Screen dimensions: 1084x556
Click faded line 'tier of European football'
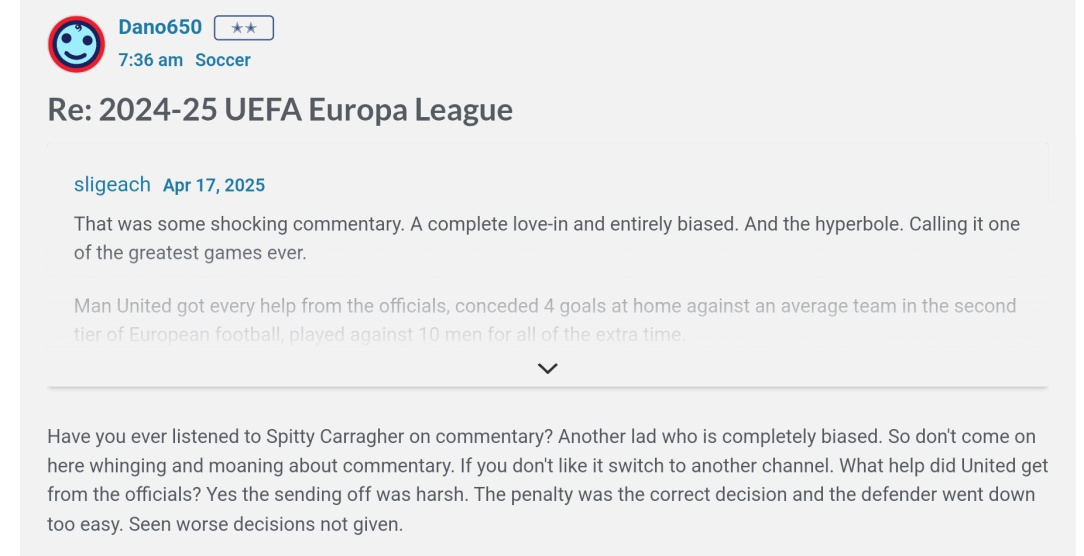[x=380, y=335]
